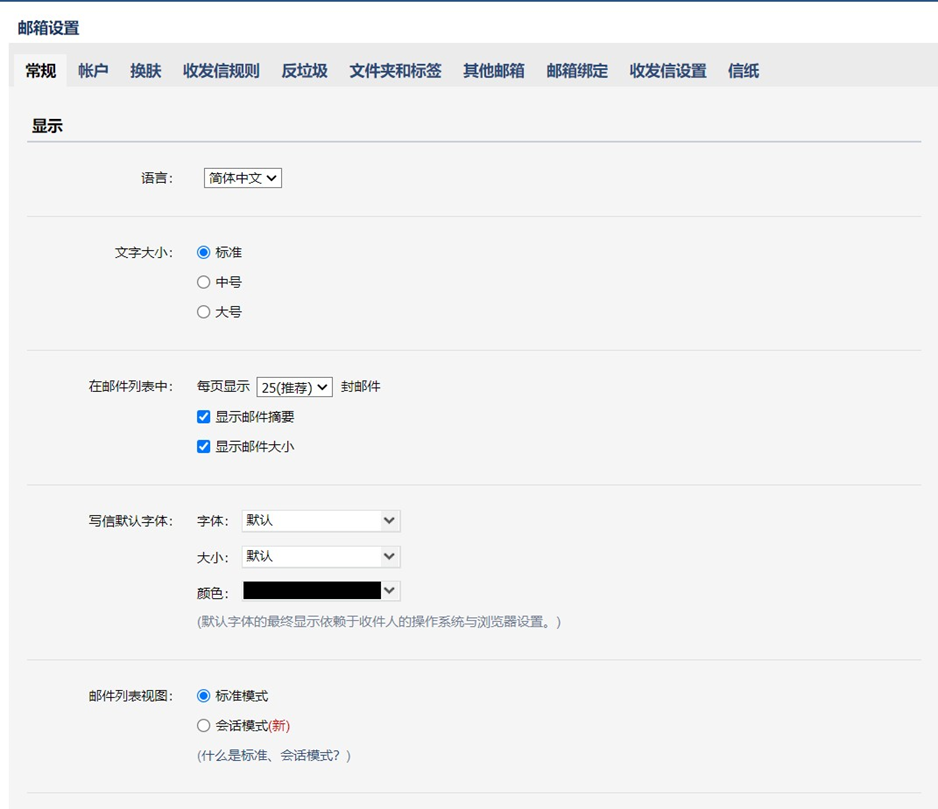
Task: Open the 帐户 tab
Action: [x=93, y=71]
